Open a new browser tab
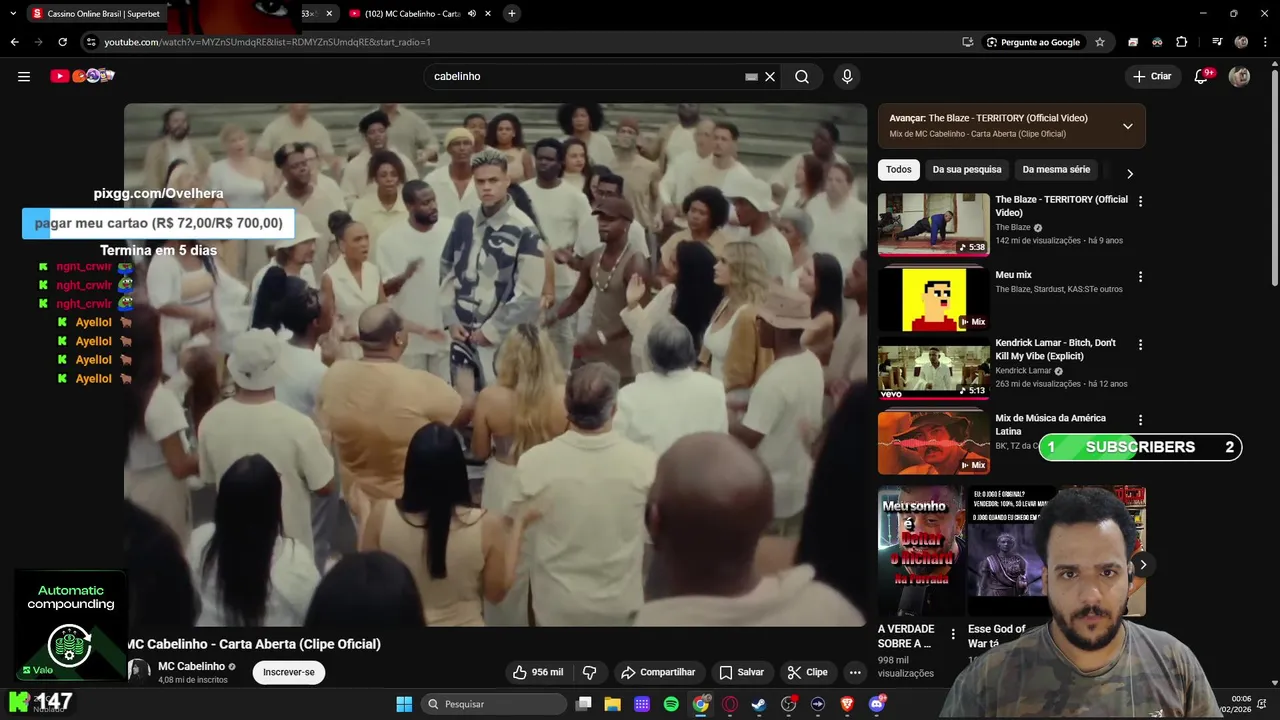The height and width of the screenshot is (720, 1280). click(x=511, y=13)
